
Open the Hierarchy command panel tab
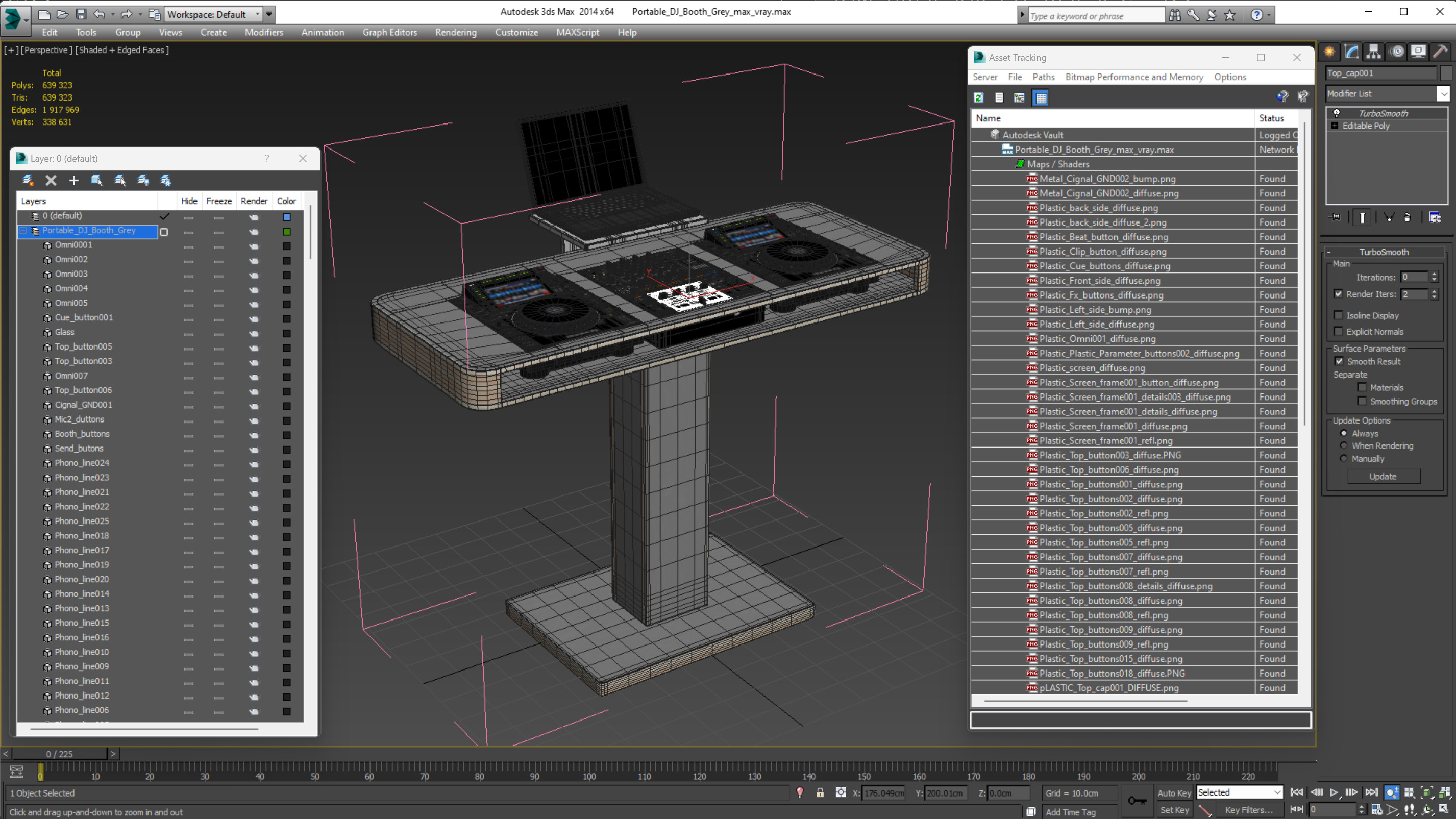(1373, 52)
